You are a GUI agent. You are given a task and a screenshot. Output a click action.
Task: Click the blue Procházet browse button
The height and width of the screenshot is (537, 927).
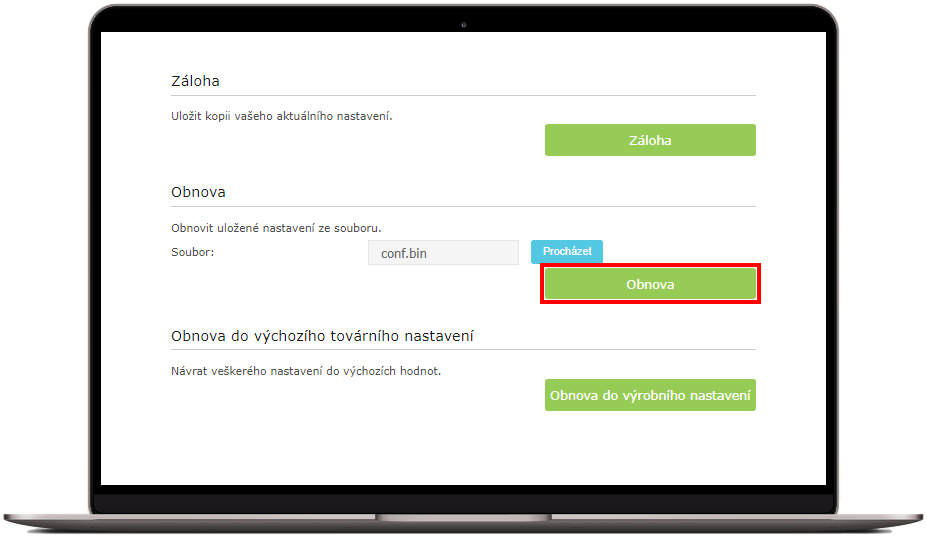click(x=566, y=251)
